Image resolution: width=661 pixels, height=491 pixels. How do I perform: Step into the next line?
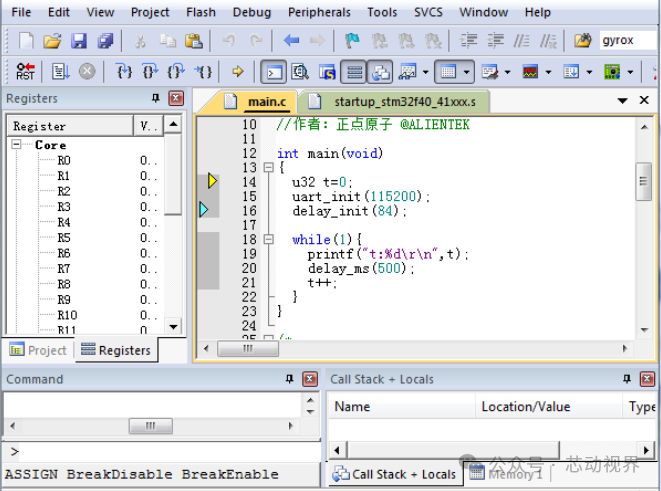tap(124, 71)
